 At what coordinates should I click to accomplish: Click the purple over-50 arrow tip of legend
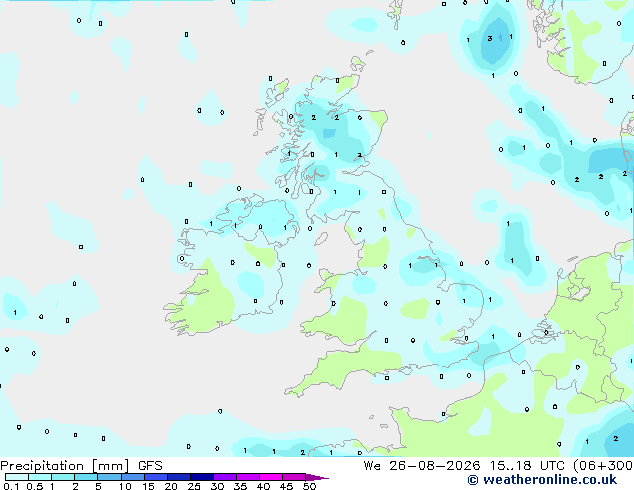[317, 477]
